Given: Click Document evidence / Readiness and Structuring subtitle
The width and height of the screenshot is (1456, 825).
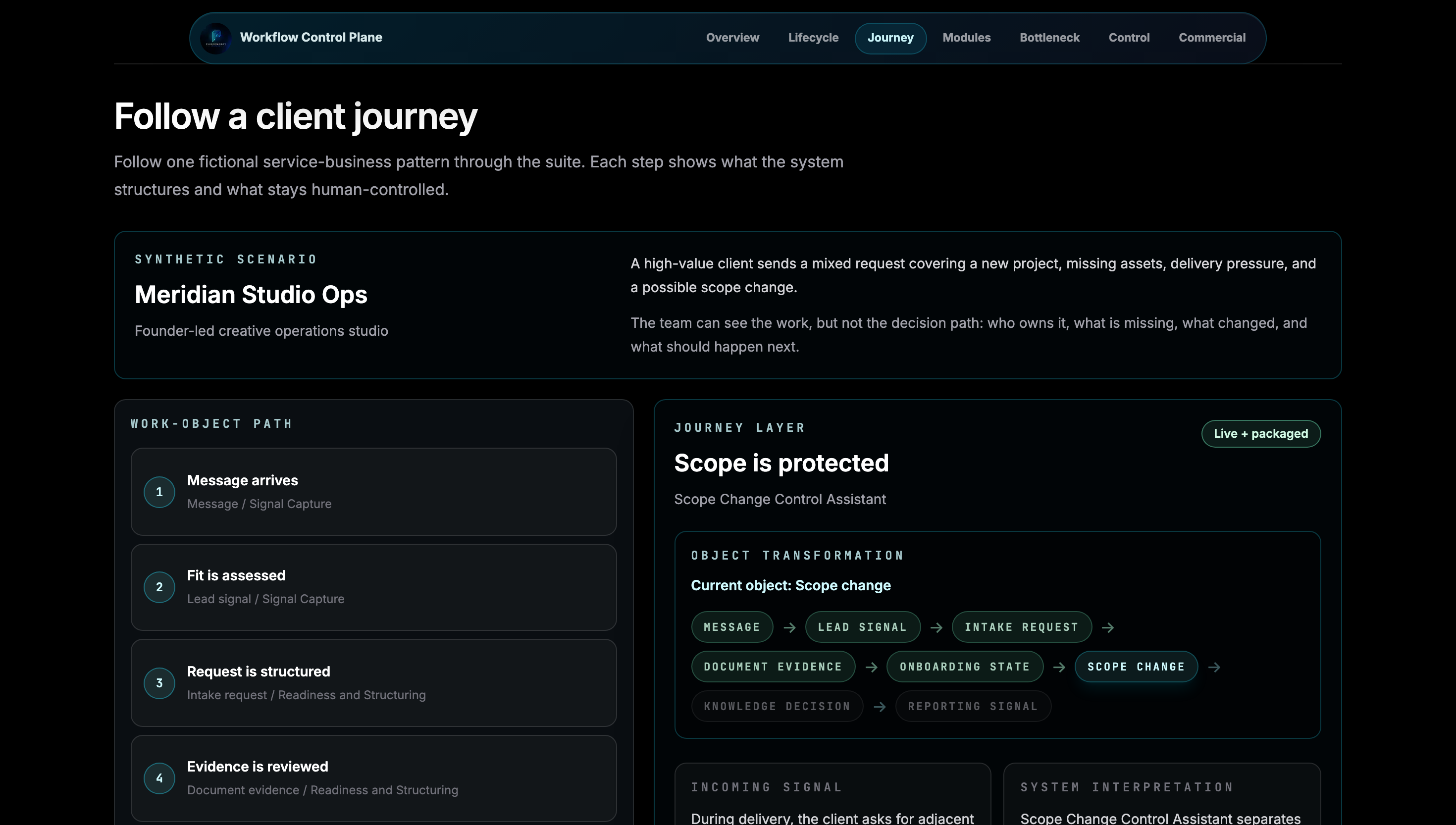Looking at the screenshot, I should tap(322, 790).
